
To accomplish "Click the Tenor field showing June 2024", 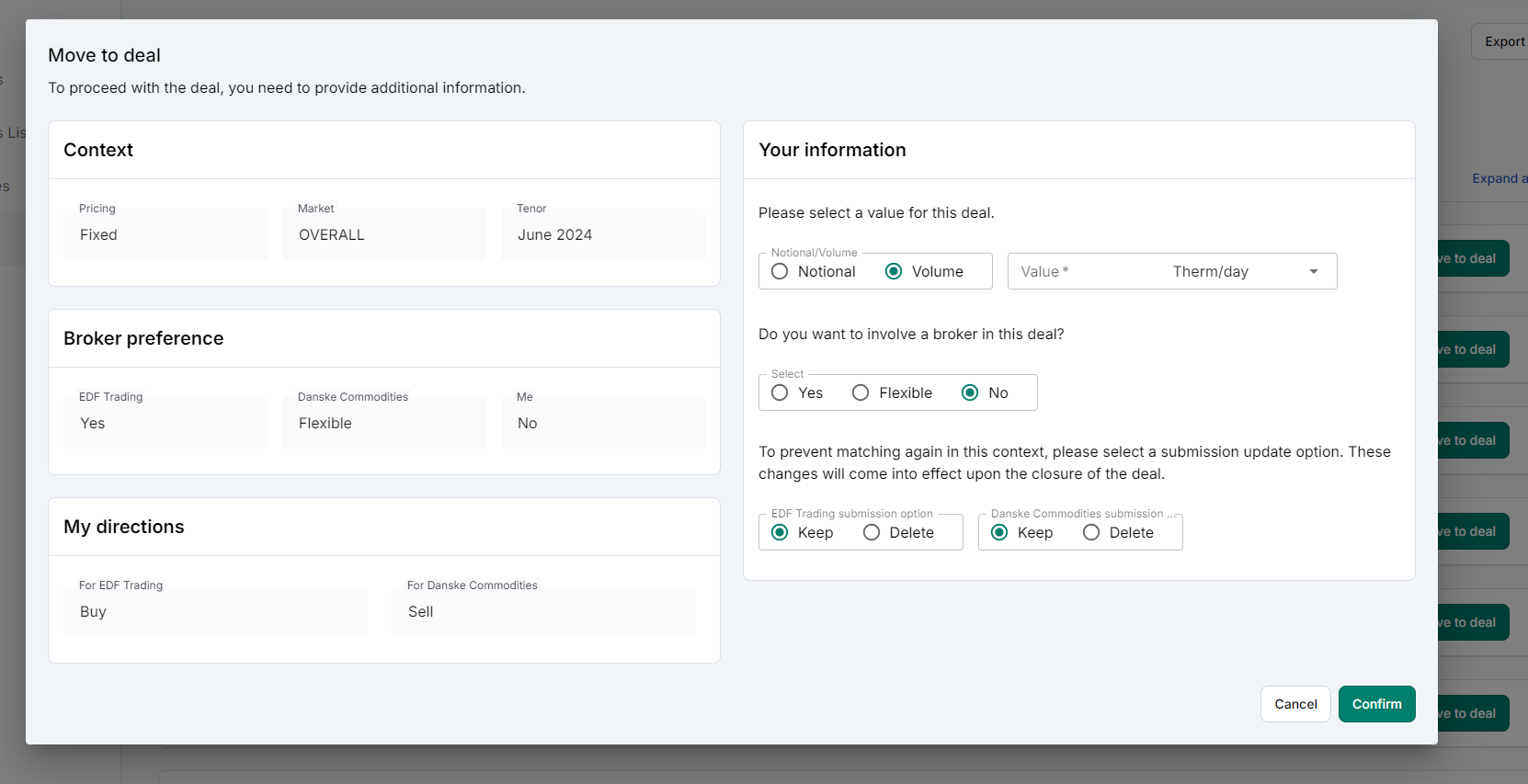I will click(603, 234).
